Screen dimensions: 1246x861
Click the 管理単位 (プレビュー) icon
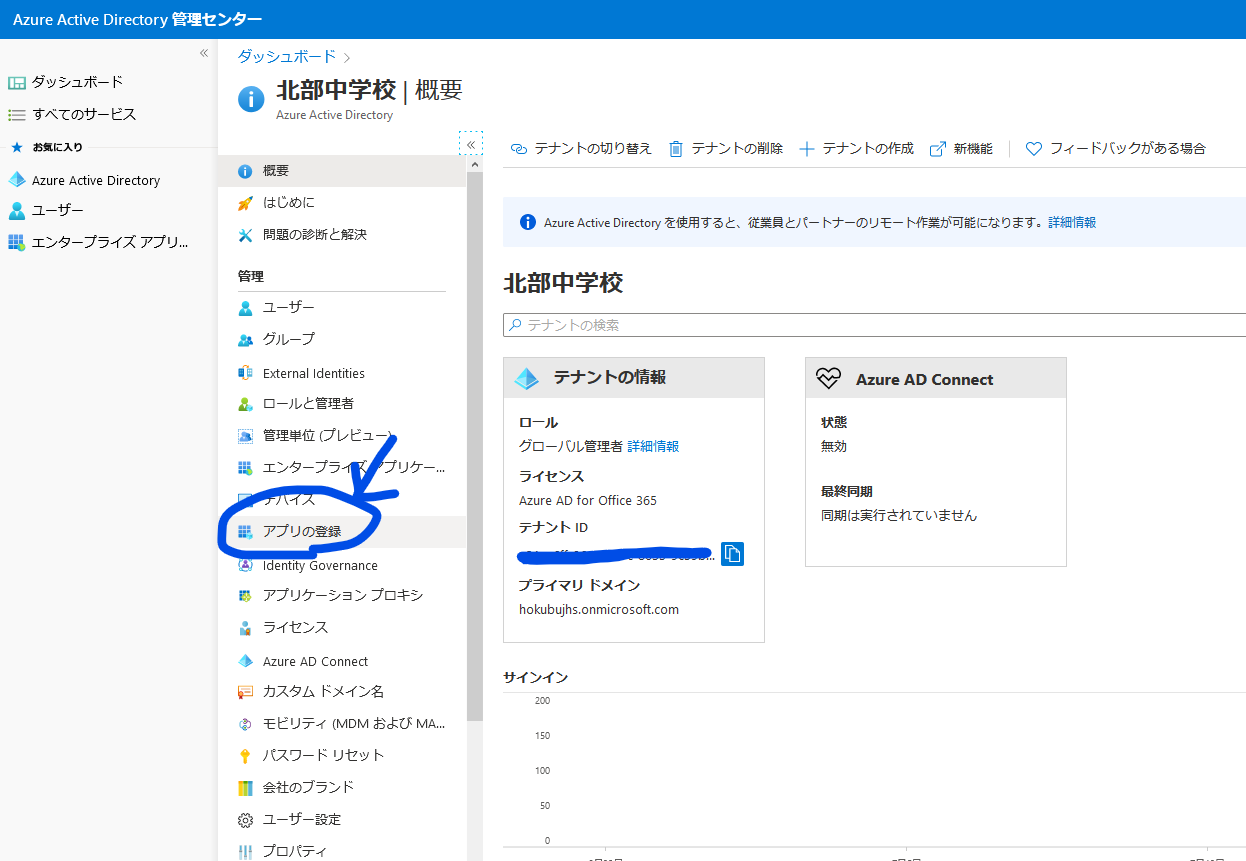245,436
